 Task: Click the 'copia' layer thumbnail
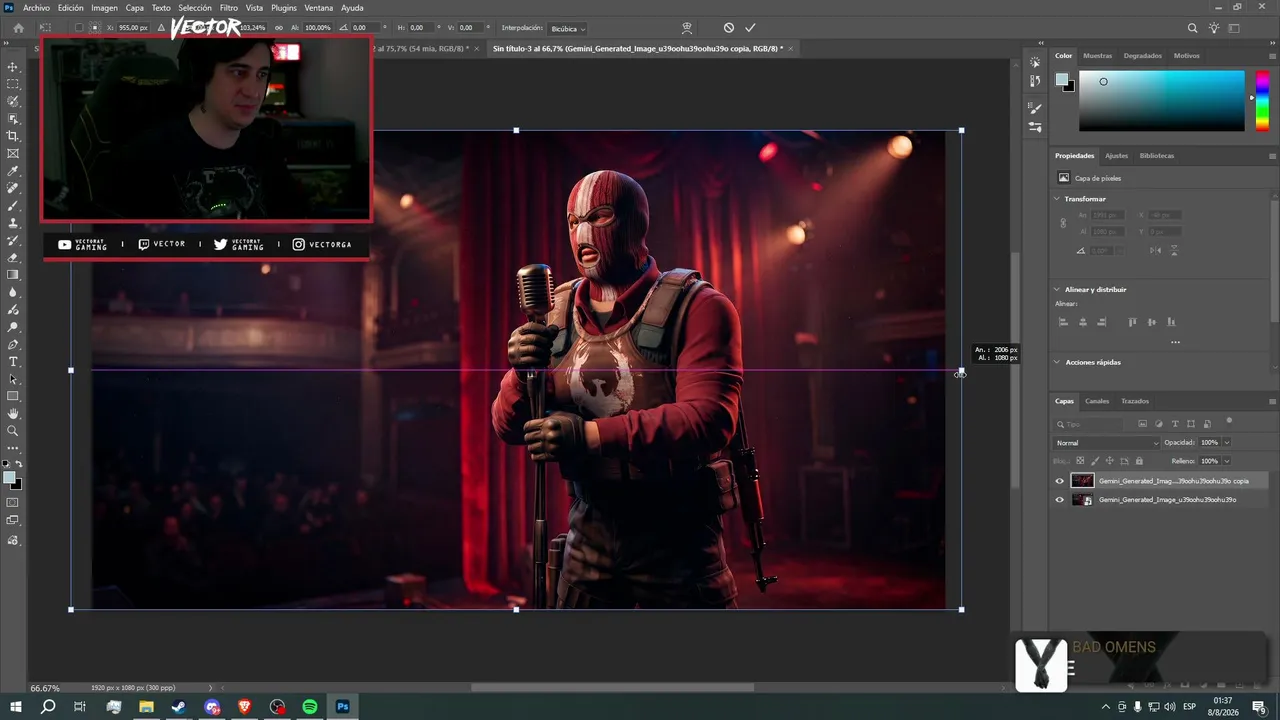1083,481
